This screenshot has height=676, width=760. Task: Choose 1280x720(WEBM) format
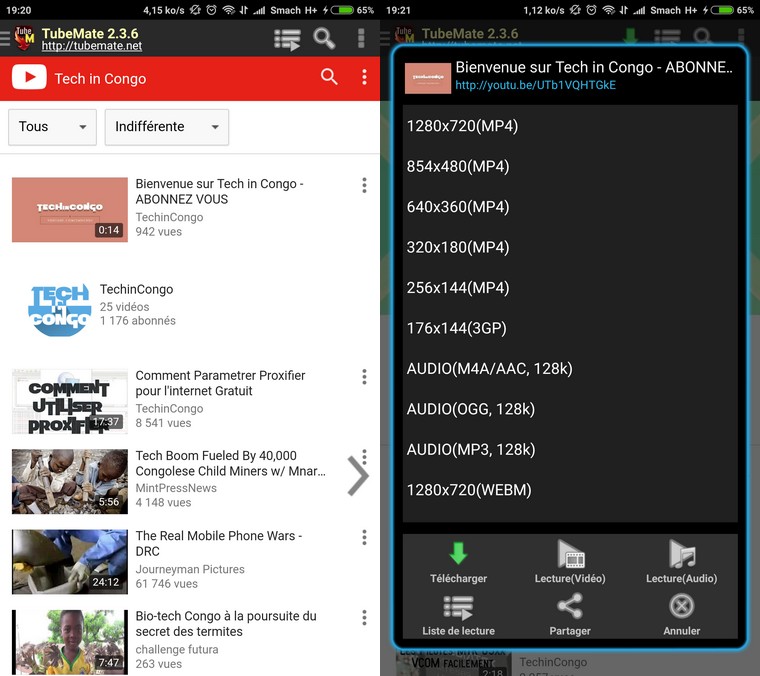[570, 490]
